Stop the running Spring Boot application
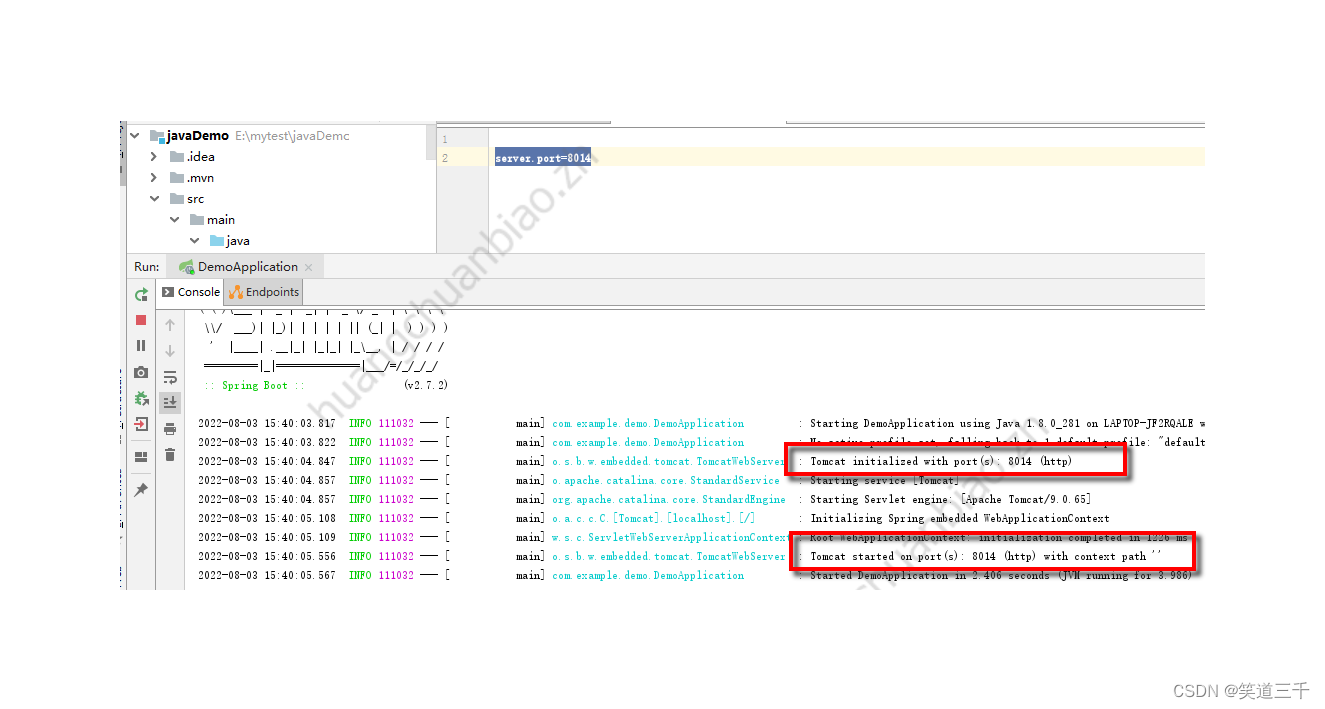Viewport: 1325px width, 709px height. [141, 320]
